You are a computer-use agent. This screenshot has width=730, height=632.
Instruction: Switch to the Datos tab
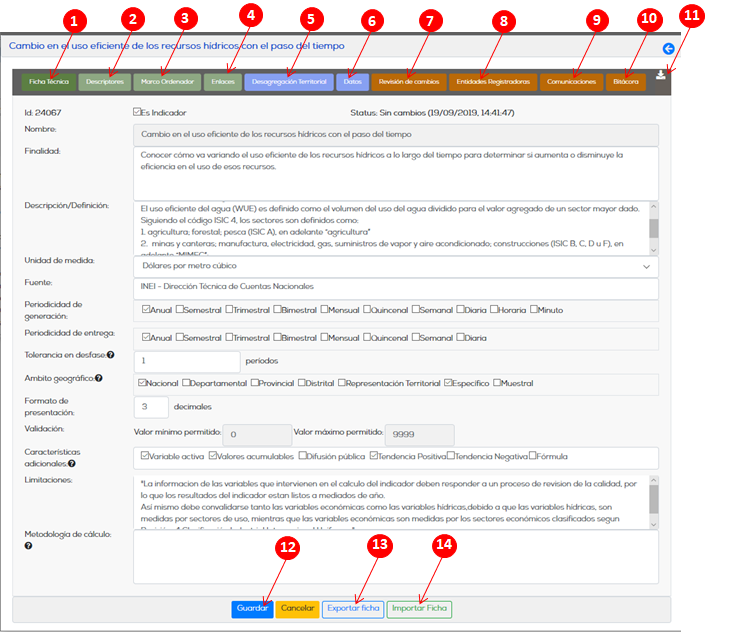[352, 82]
